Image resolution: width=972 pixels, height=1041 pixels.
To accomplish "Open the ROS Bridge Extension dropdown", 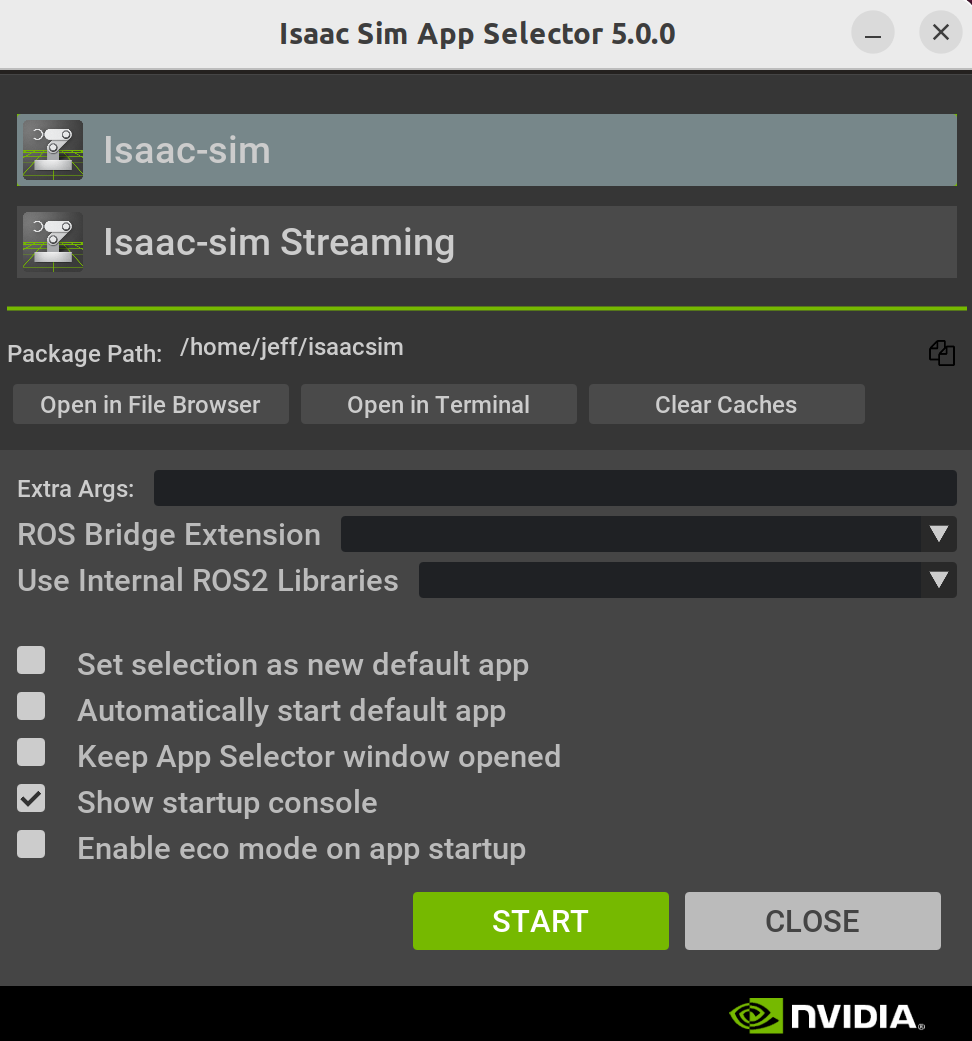I will (x=649, y=534).
